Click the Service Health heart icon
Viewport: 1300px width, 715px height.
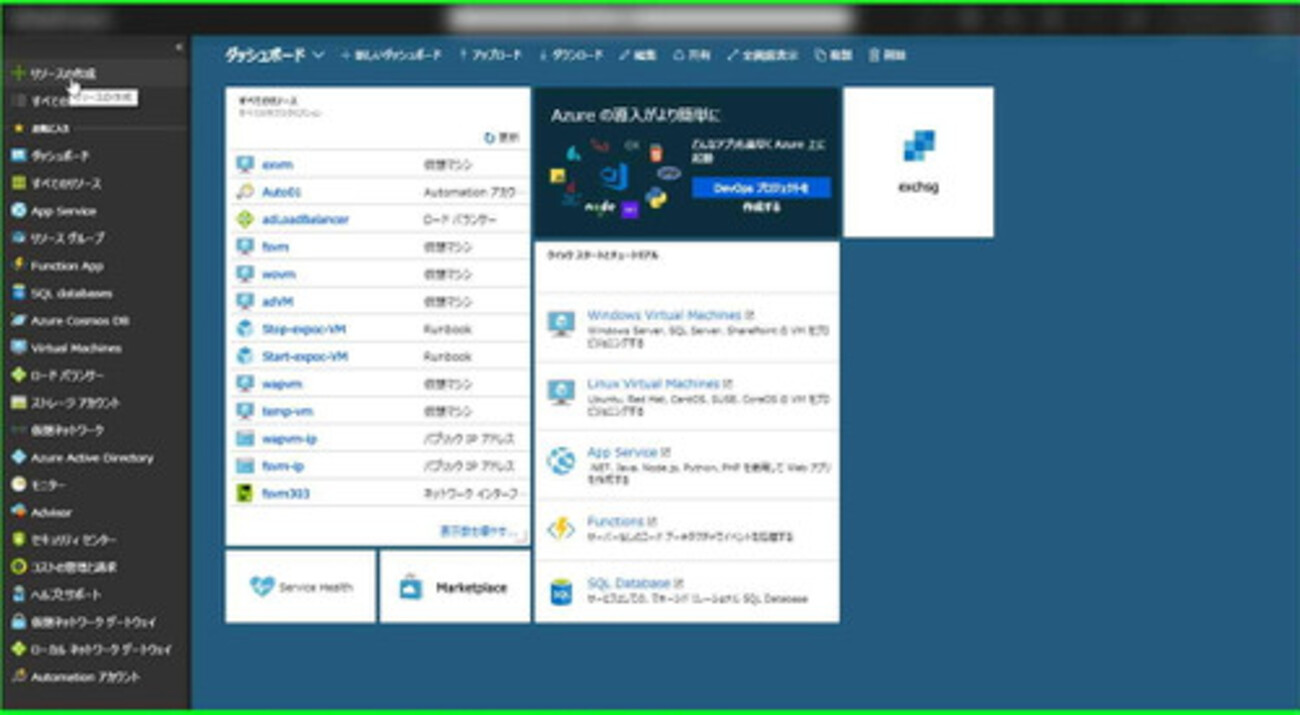(261, 587)
